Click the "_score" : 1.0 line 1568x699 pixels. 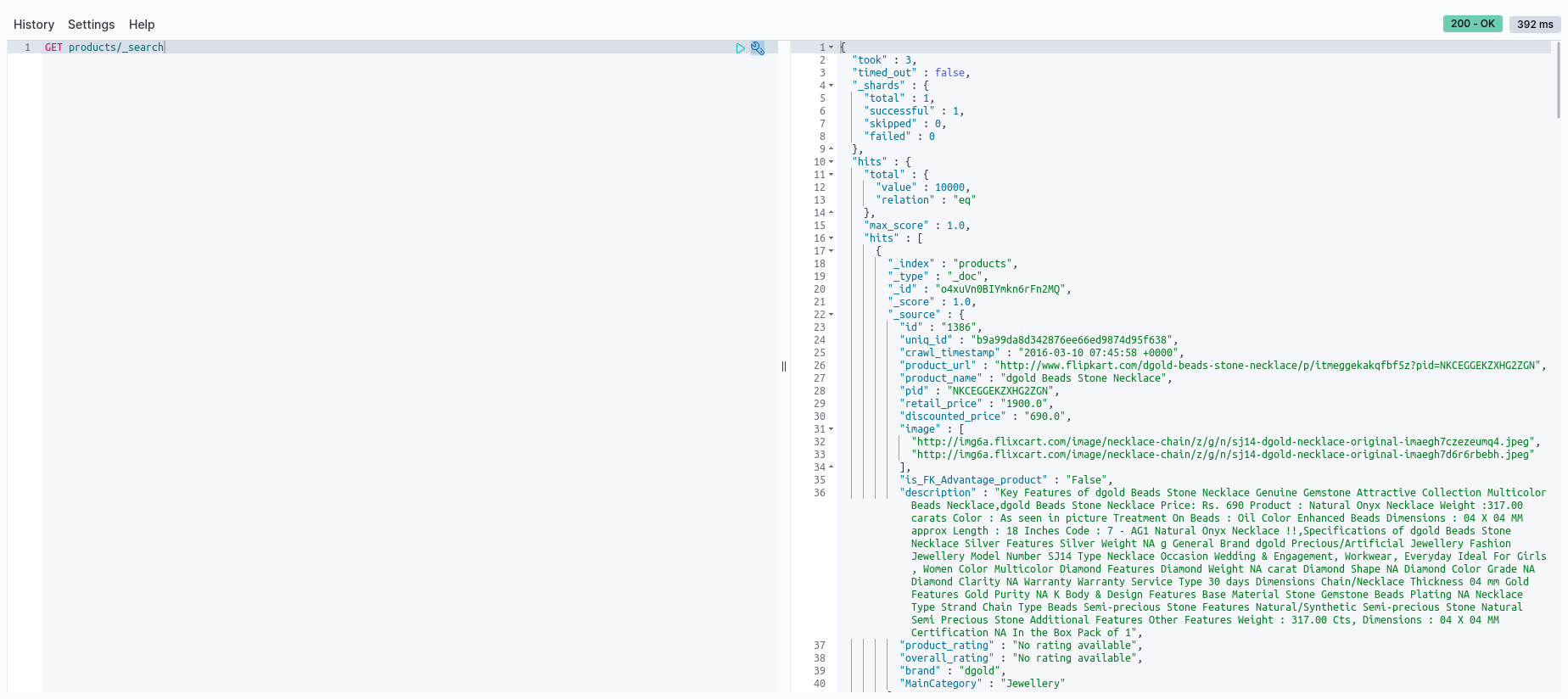(932, 302)
